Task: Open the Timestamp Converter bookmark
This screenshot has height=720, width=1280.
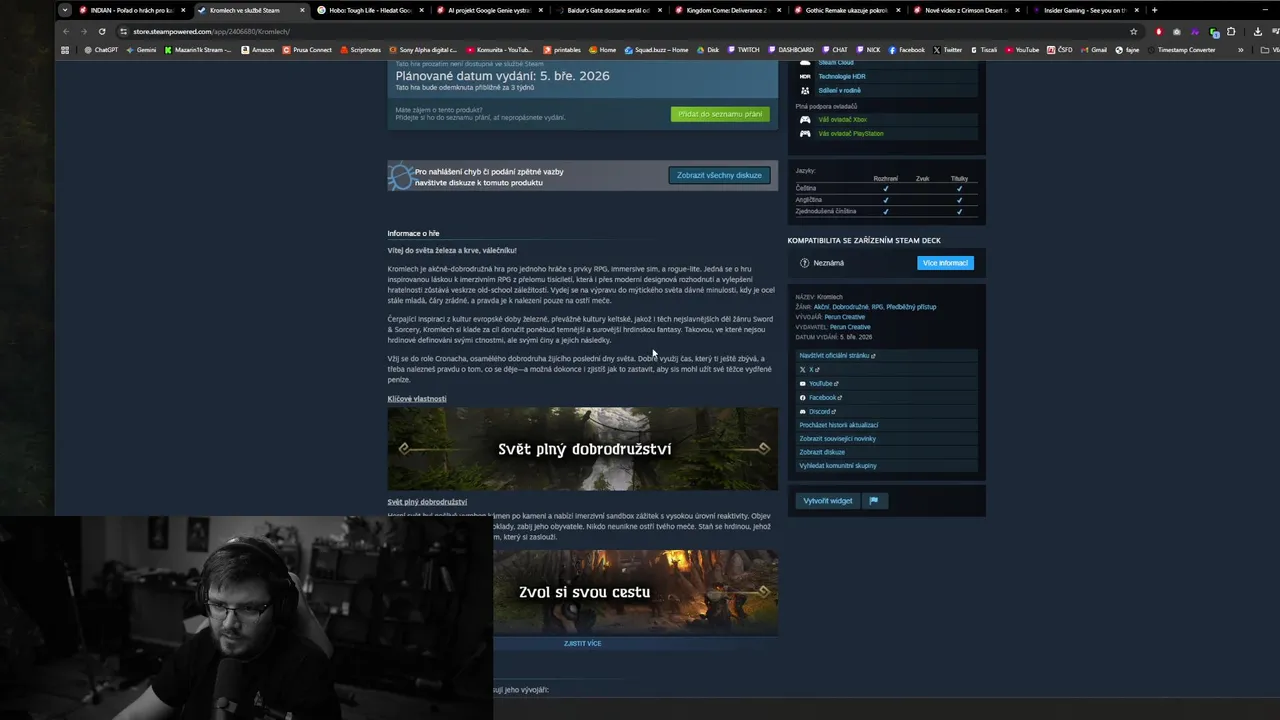Action: click(x=1181, y=50)
